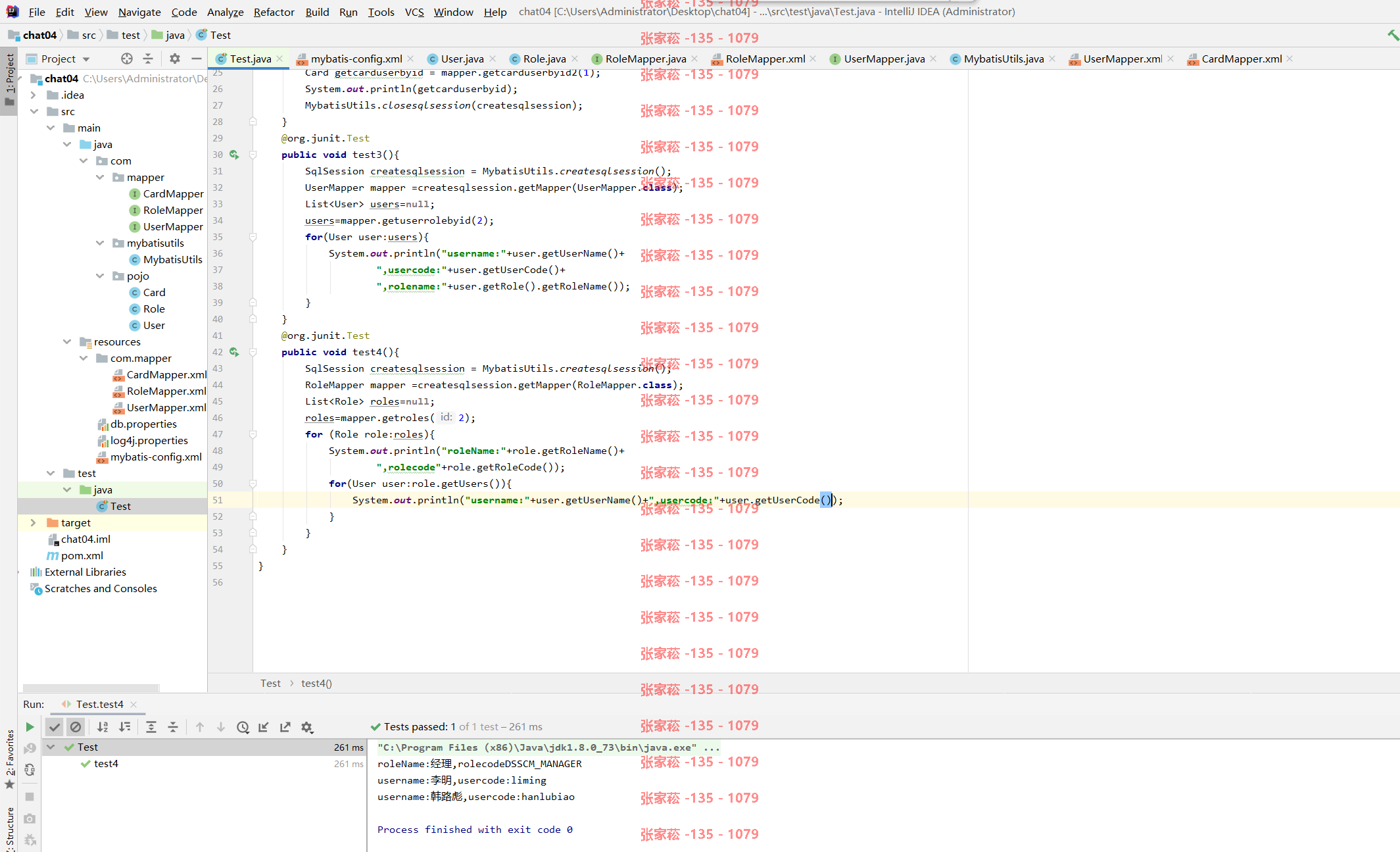Locate current file in Project tree
This screenshot has height=852, width=1400.
[127, 59]
